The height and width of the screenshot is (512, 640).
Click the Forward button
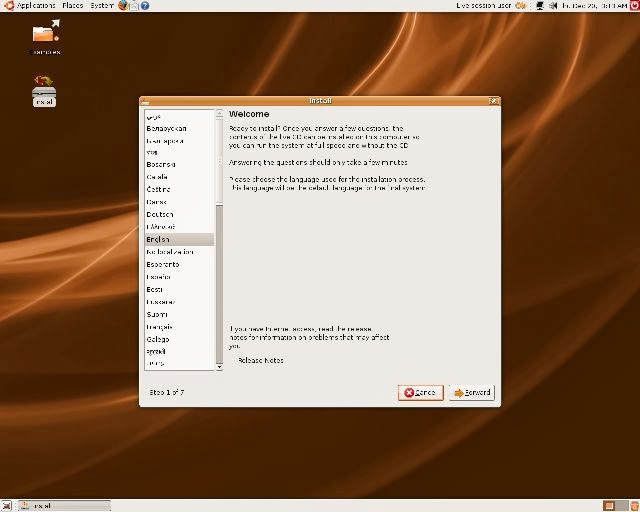point(472,392)
